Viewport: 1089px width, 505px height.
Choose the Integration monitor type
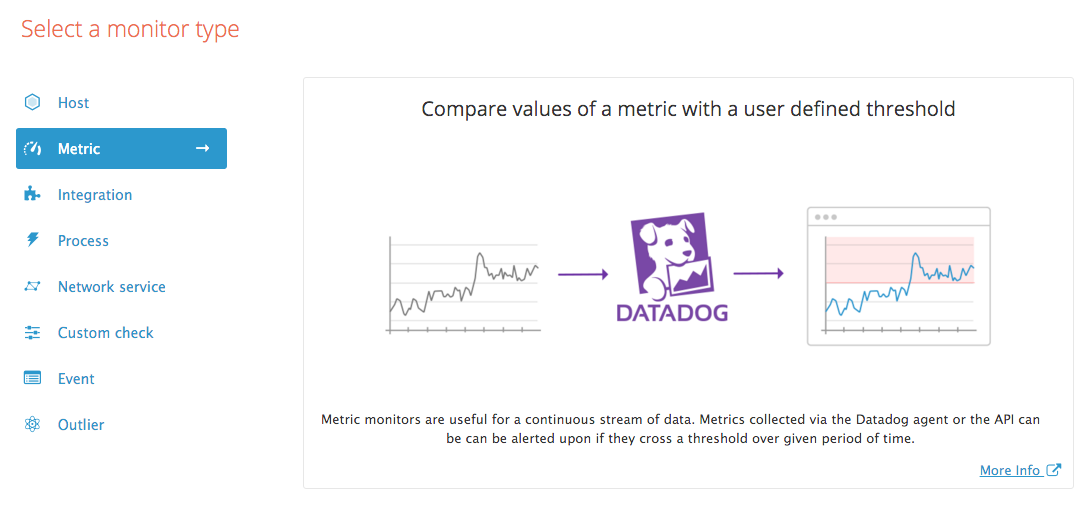(x=95, y=195)
